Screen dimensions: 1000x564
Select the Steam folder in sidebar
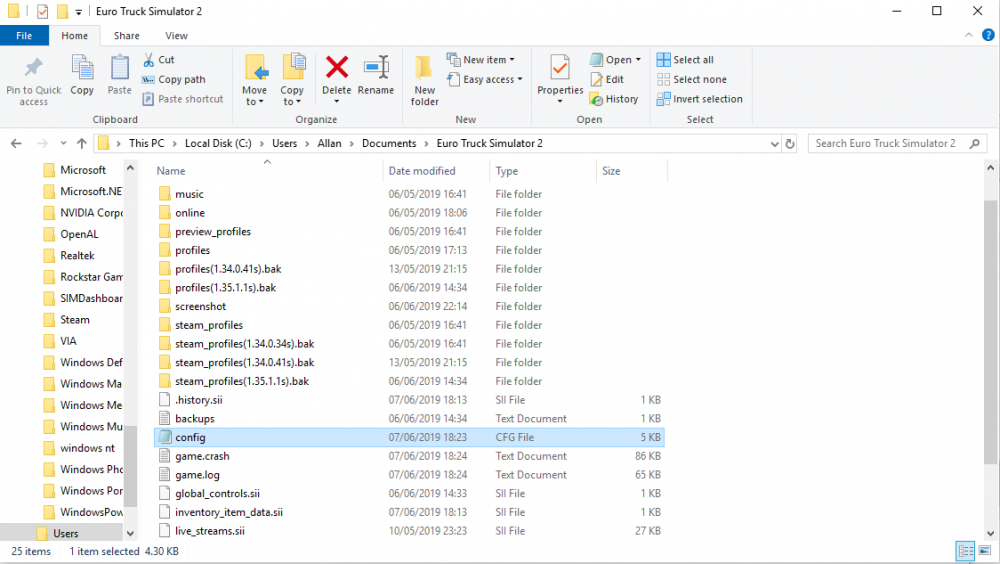(75, 320)
